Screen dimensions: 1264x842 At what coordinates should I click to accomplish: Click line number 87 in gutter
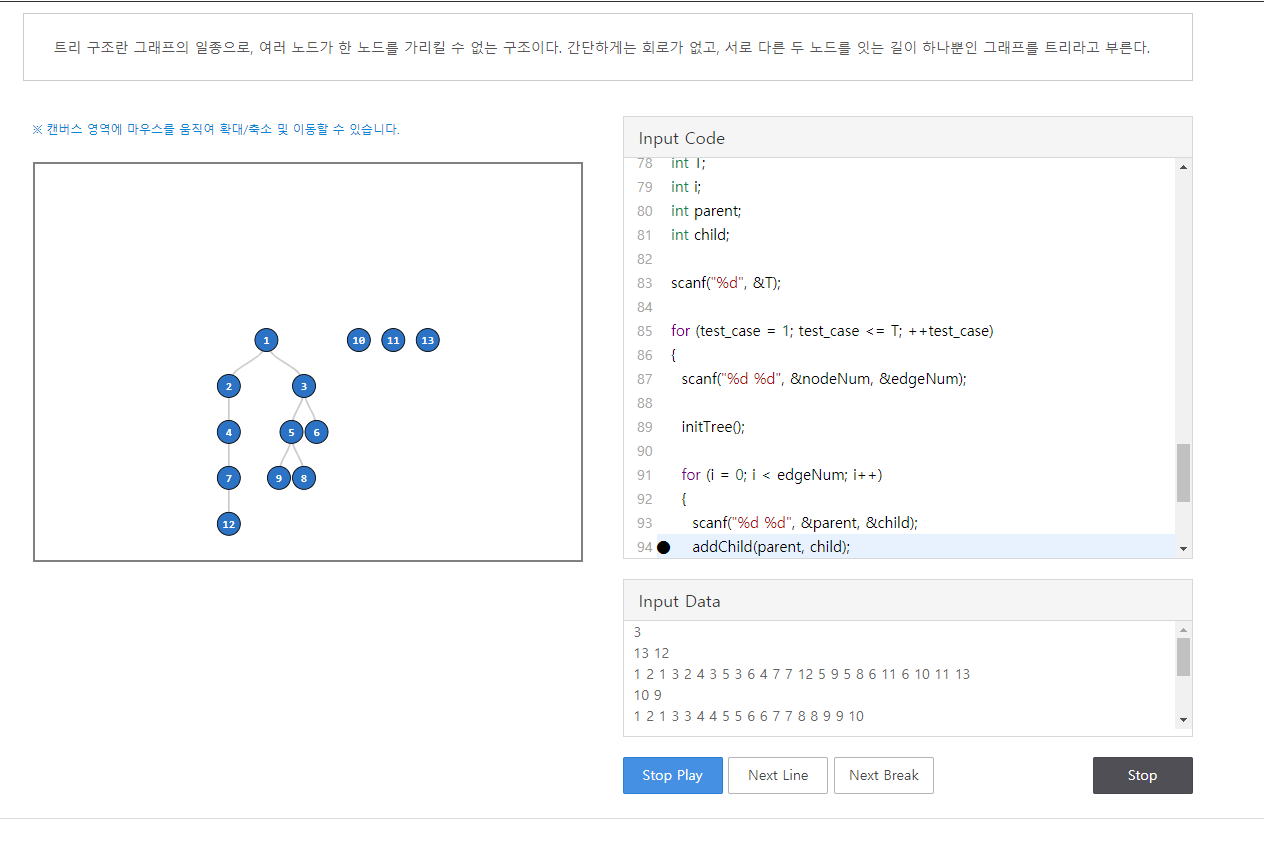644,379
